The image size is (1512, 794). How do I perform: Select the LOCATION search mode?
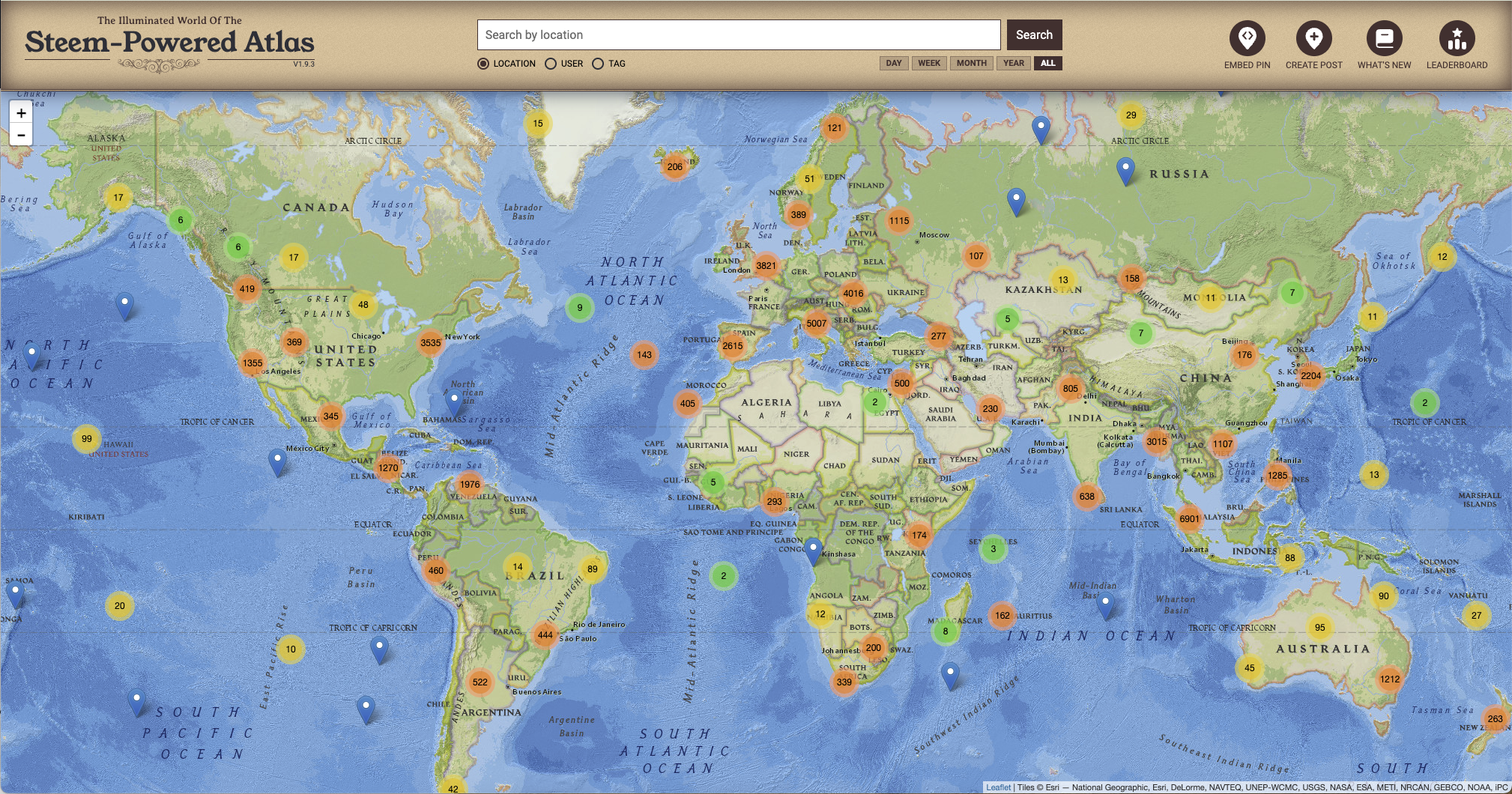coord(507,64)
